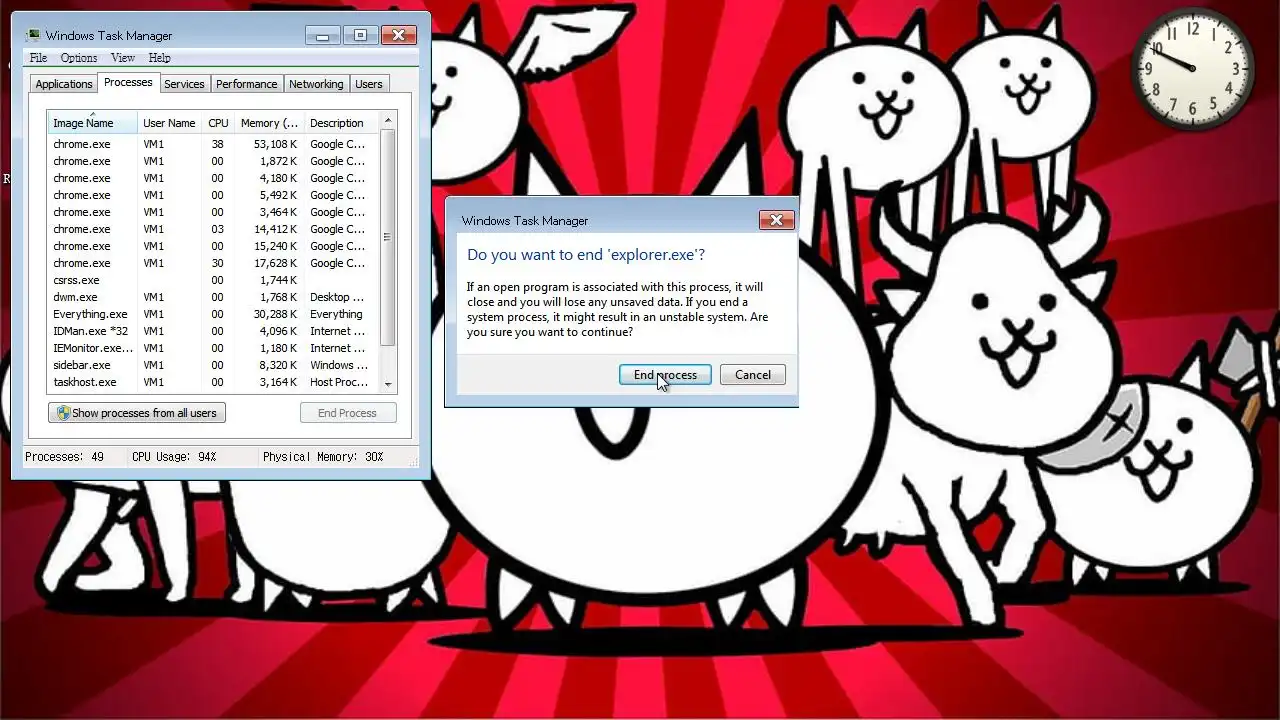Click the 4,096 K memory cell

(x=279, y=331)
